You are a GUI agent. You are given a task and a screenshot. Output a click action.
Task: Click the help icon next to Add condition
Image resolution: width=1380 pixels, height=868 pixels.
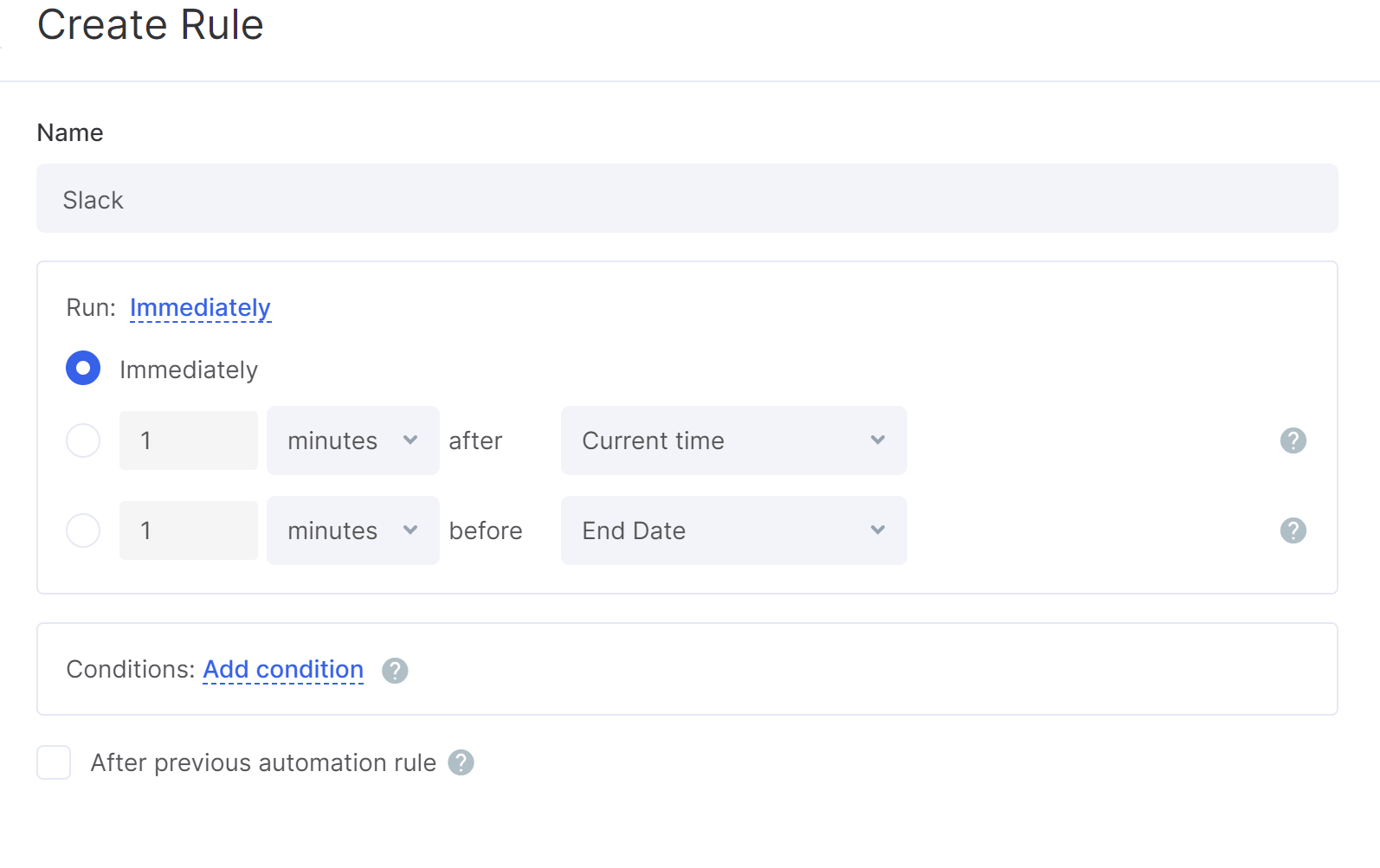395,671
